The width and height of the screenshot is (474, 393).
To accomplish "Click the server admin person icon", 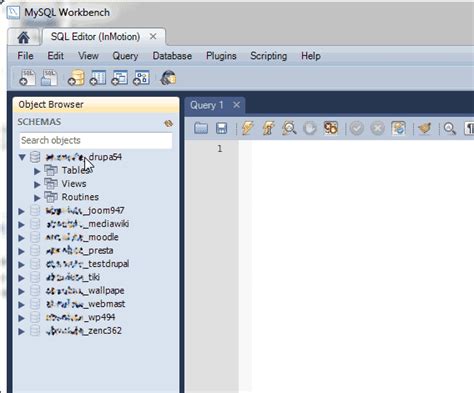I will [168, 78].
